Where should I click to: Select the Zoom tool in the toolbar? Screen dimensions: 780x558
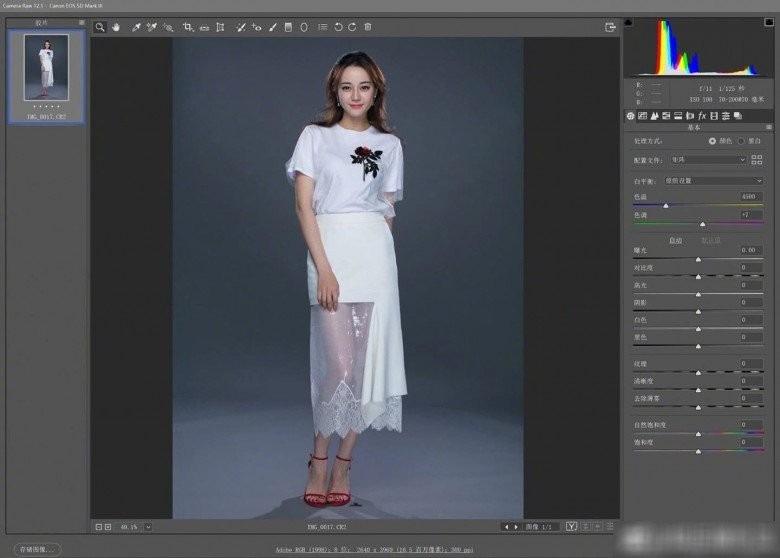(x=100, y=27)
